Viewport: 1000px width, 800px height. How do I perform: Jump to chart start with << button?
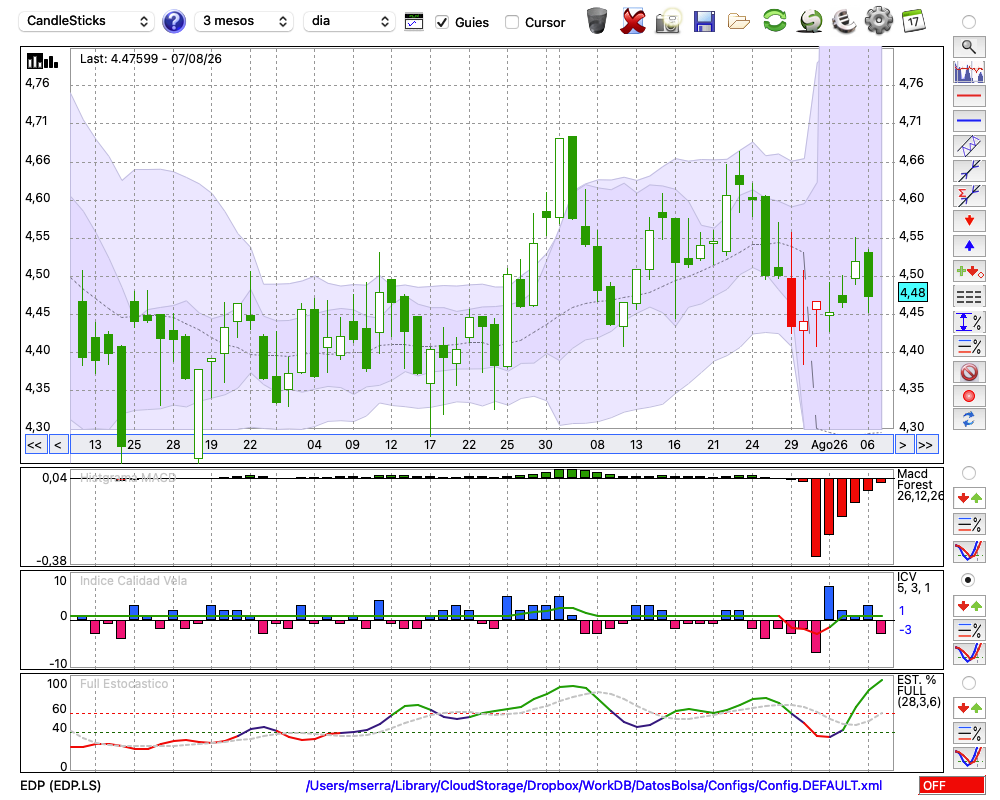pyautogui.click(x=34, y=445)
